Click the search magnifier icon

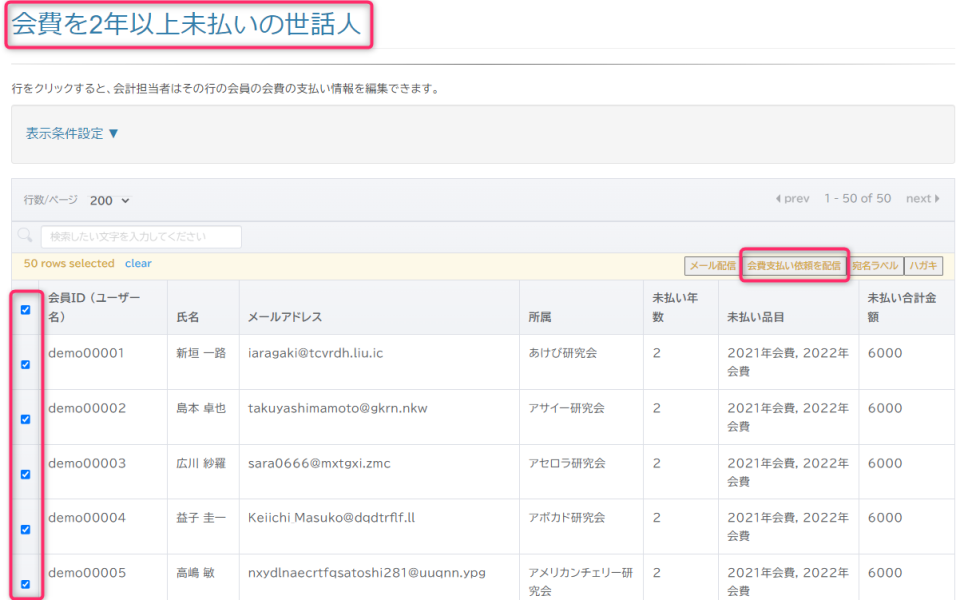click(x=25, y=237)
